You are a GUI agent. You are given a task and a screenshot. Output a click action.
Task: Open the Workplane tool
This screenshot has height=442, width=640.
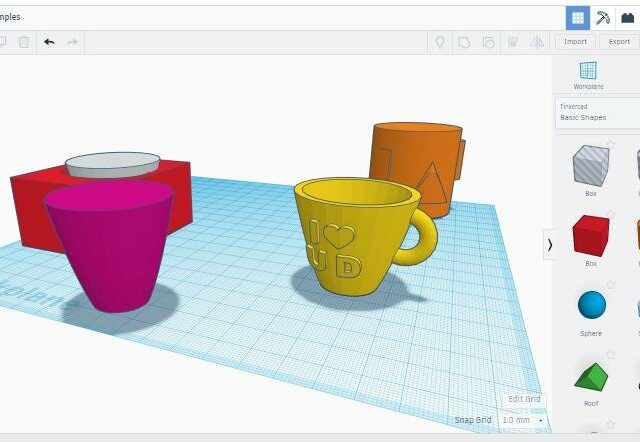588,74
